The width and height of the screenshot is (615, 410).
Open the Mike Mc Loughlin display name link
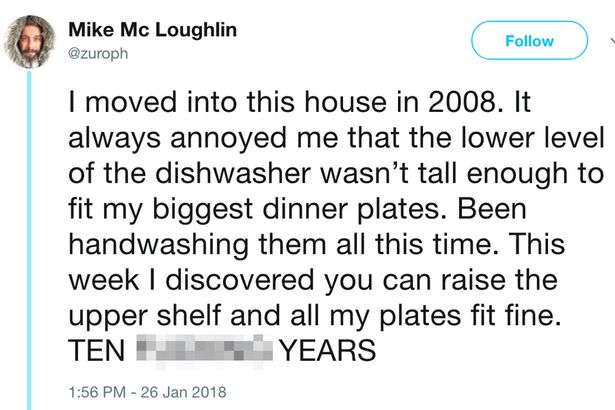pos(153,29)
